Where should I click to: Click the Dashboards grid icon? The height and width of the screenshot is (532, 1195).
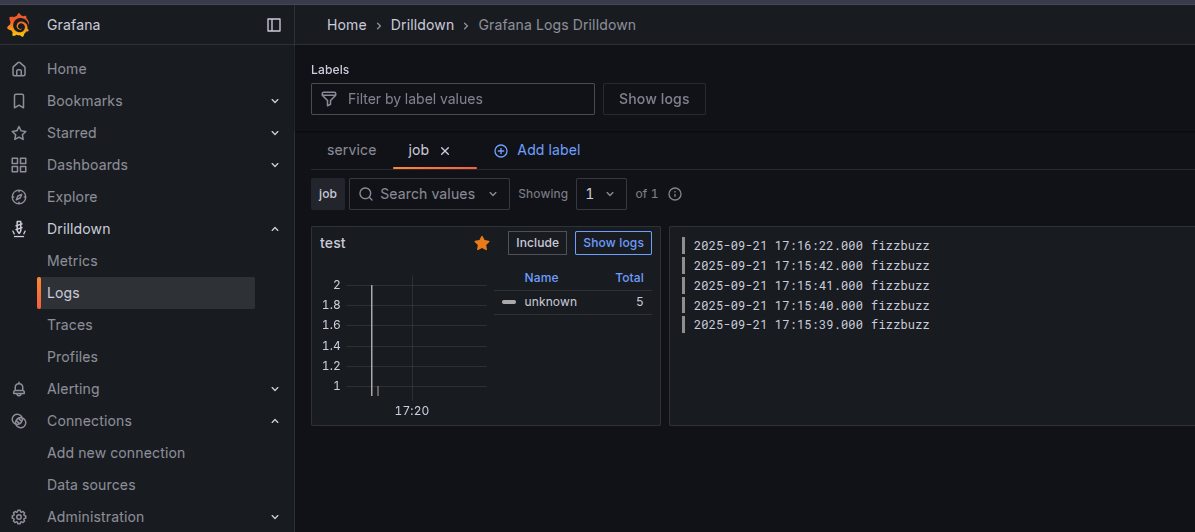(x=19, y=165)
